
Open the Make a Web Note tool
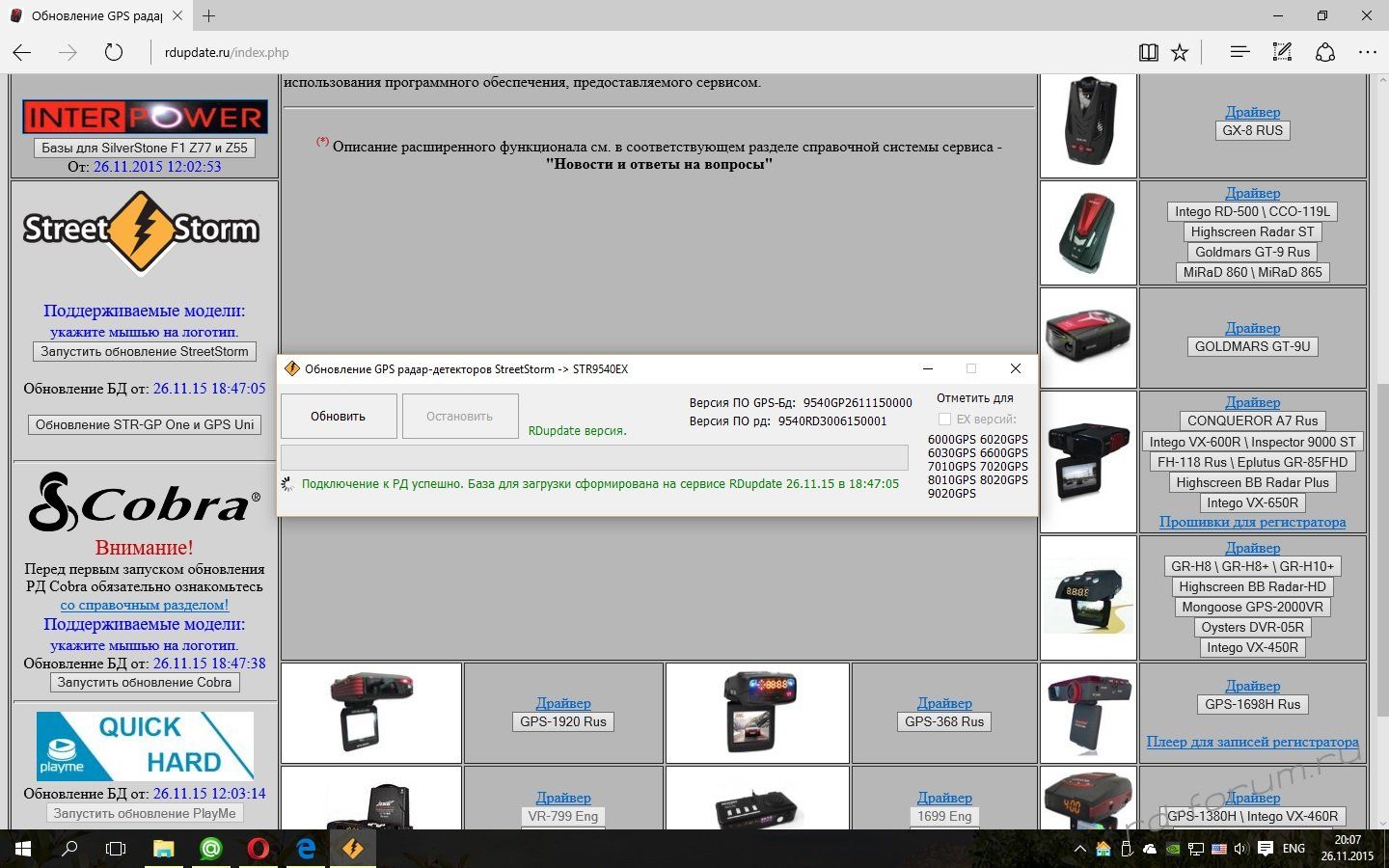click(1282, 53)
